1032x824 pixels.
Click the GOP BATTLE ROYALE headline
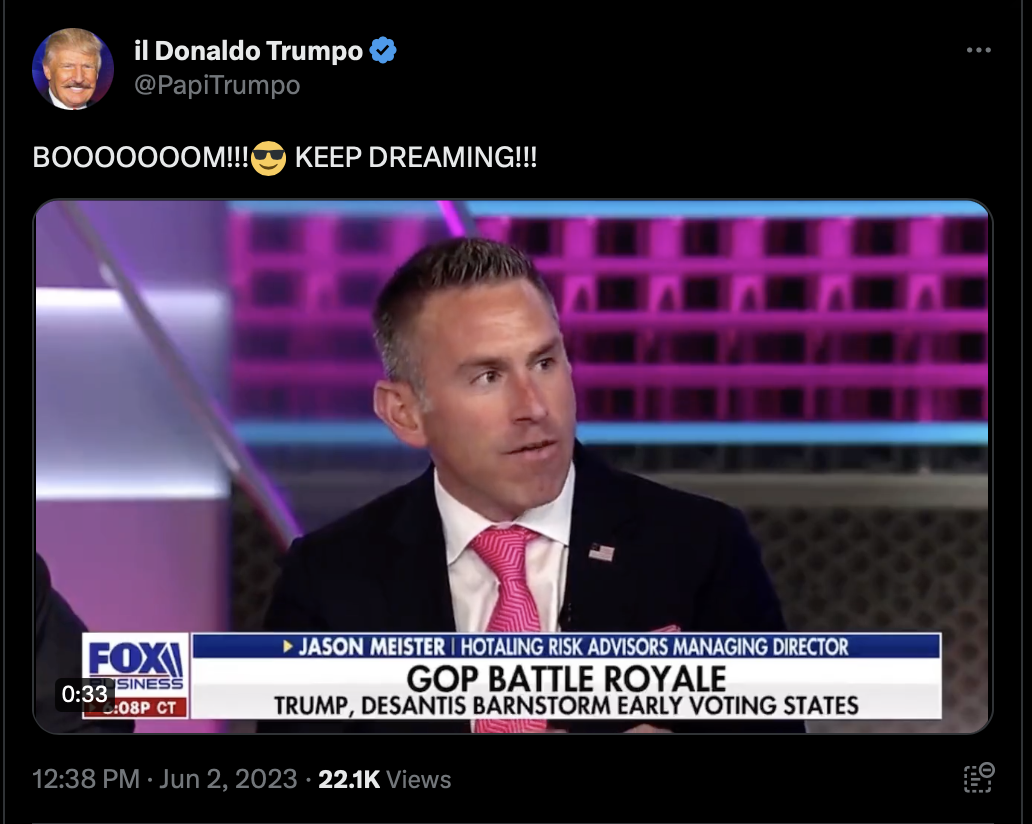566,679
